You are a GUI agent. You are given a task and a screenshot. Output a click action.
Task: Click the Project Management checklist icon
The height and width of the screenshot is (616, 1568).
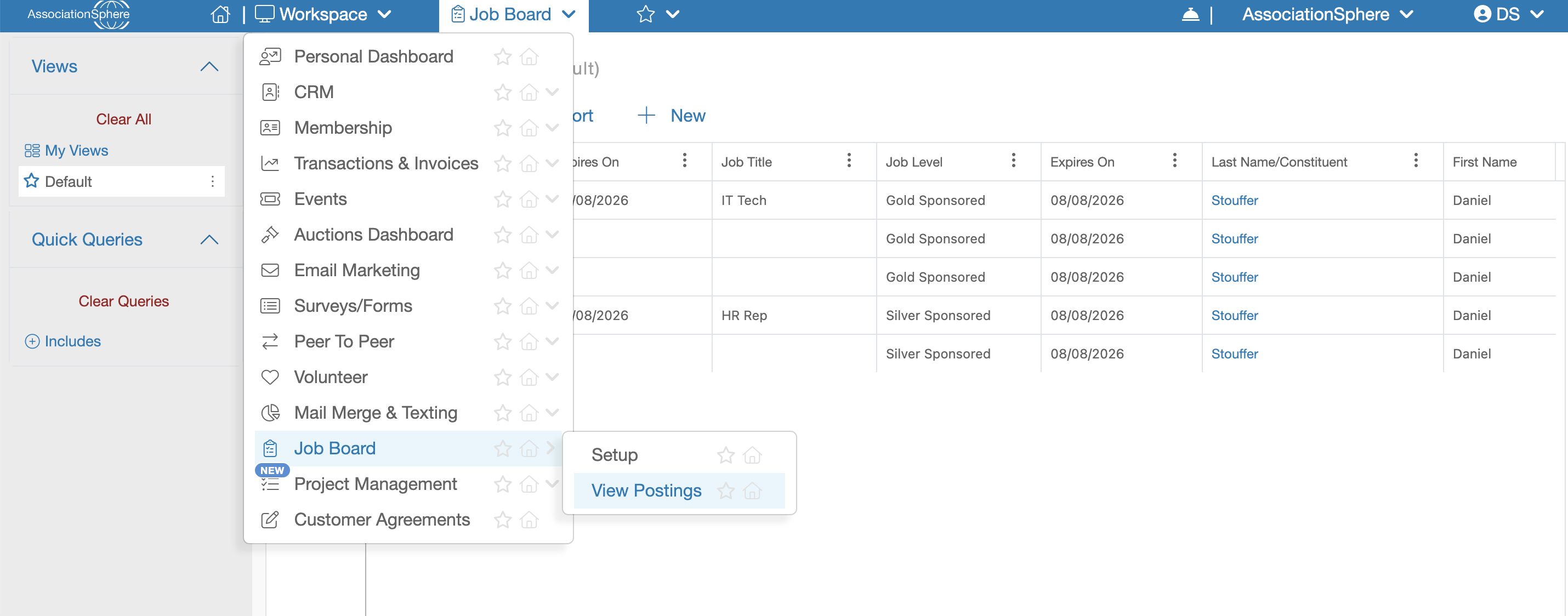point(270,484)
